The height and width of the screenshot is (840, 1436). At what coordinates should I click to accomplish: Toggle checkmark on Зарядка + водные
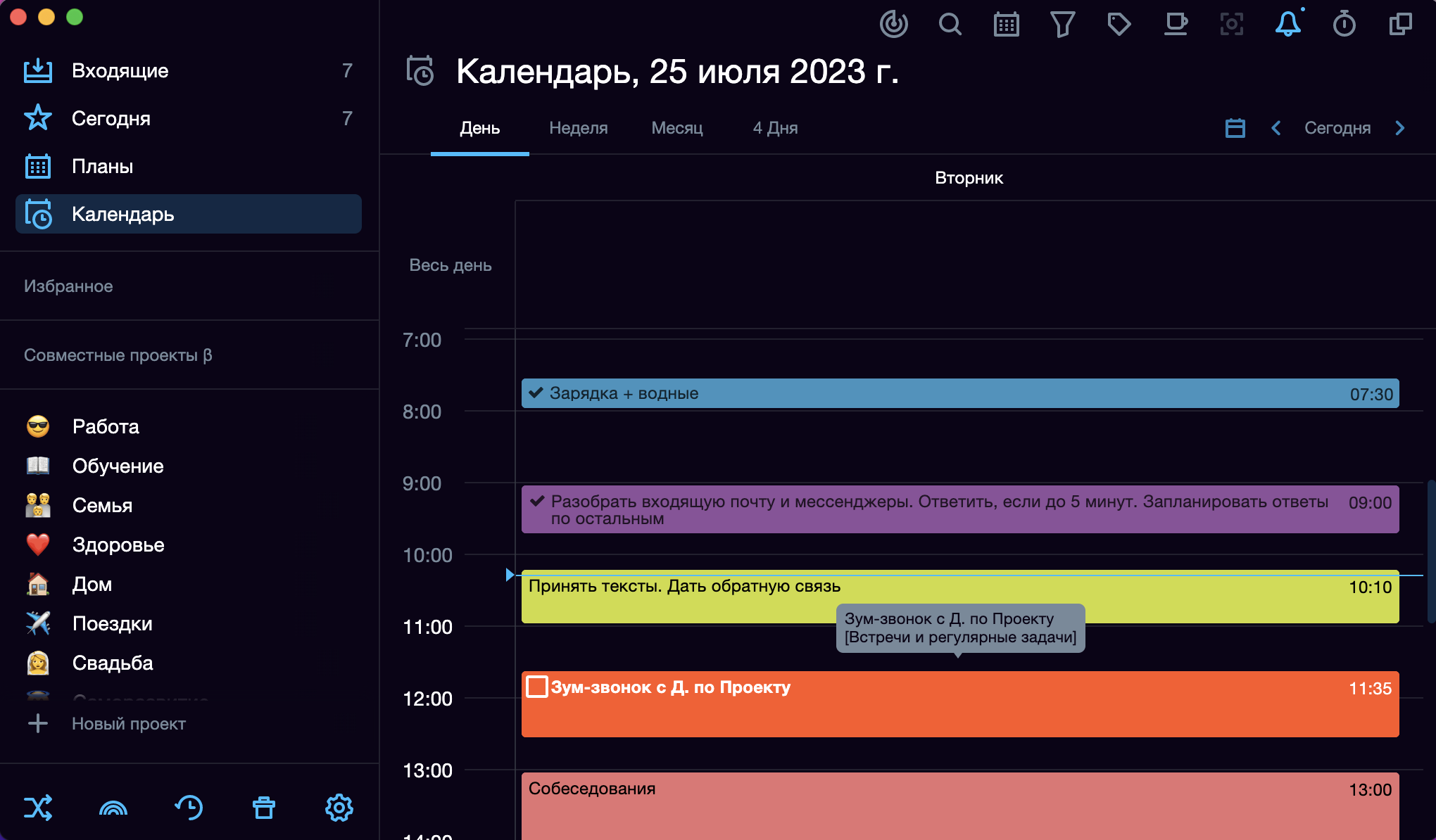[536, 393]
